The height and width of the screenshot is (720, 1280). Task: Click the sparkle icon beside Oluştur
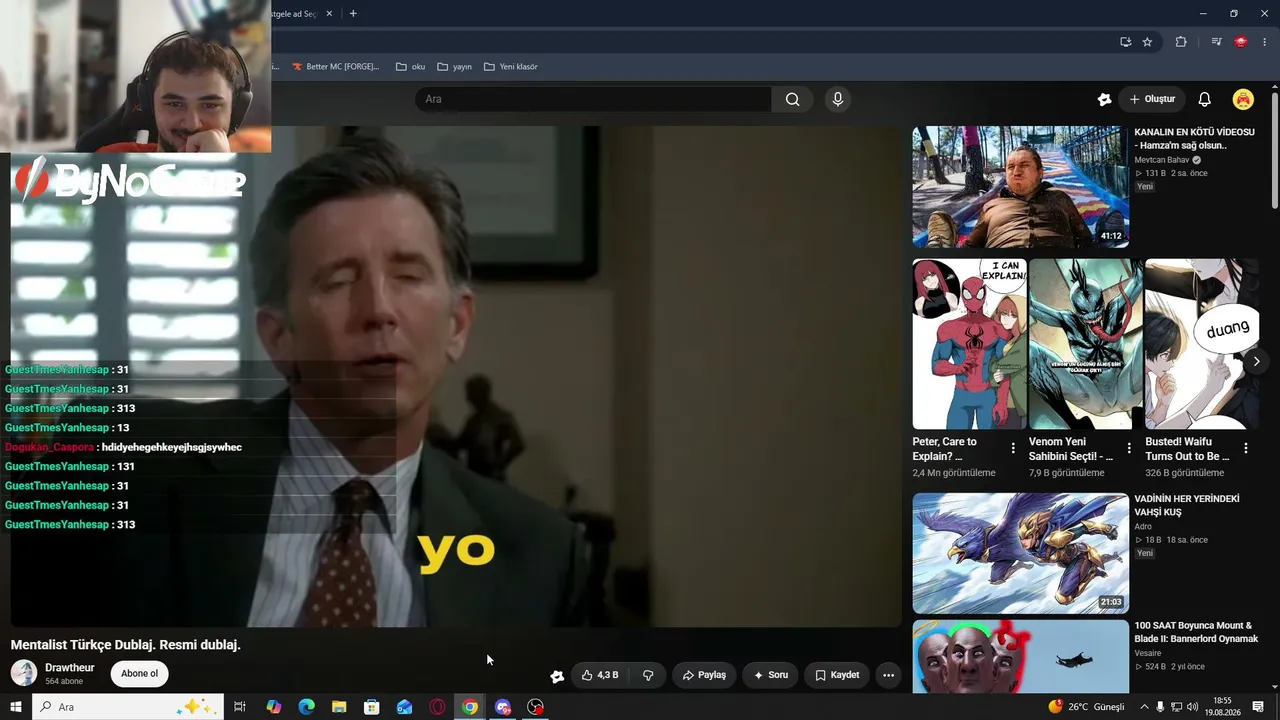pyautogui.click(x=1104, y=99)
